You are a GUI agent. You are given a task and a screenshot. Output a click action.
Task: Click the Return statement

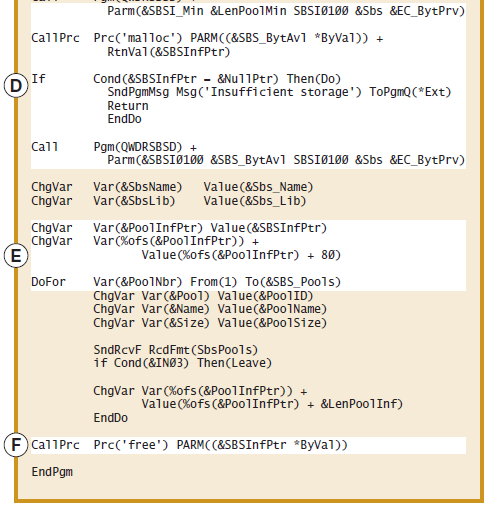click(128, 106)
